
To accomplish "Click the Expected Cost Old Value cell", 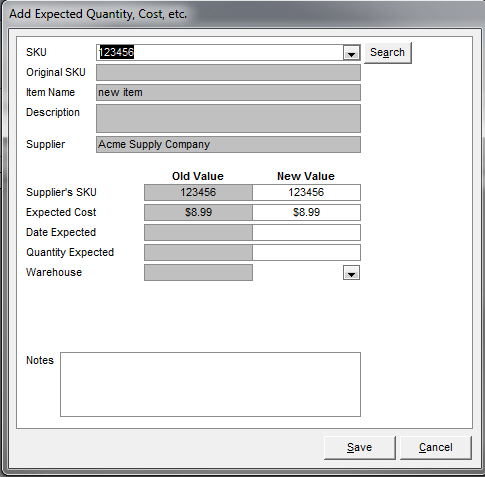I will (x=198, y=212).
